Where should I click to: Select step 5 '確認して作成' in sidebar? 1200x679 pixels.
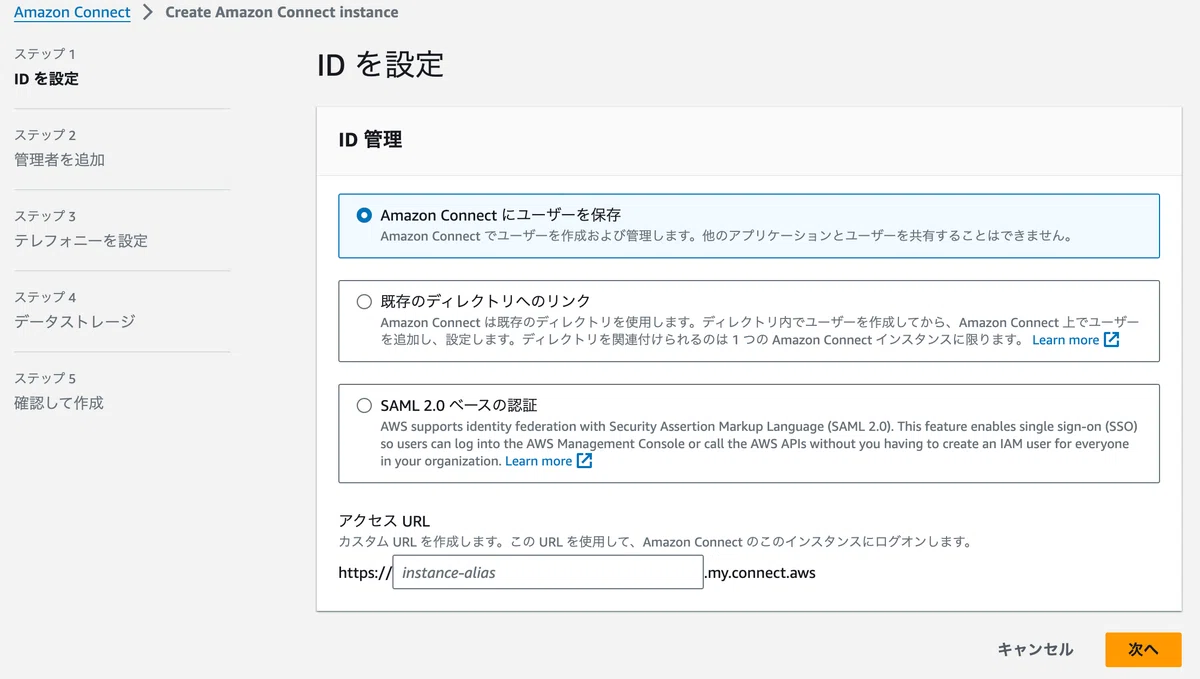pos(59,403)
